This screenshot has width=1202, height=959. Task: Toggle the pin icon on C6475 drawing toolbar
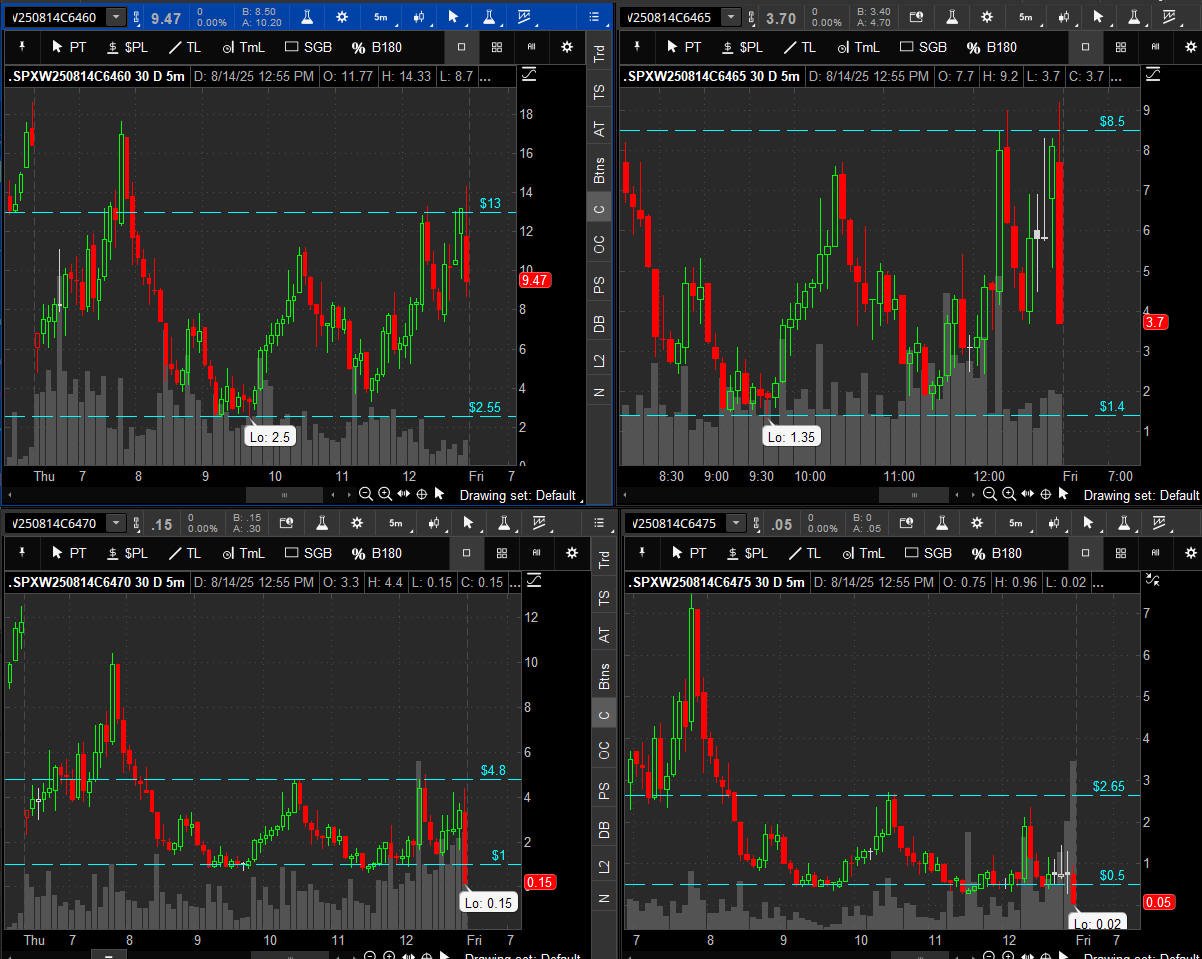pyautogui.click(x=641, y=553)
